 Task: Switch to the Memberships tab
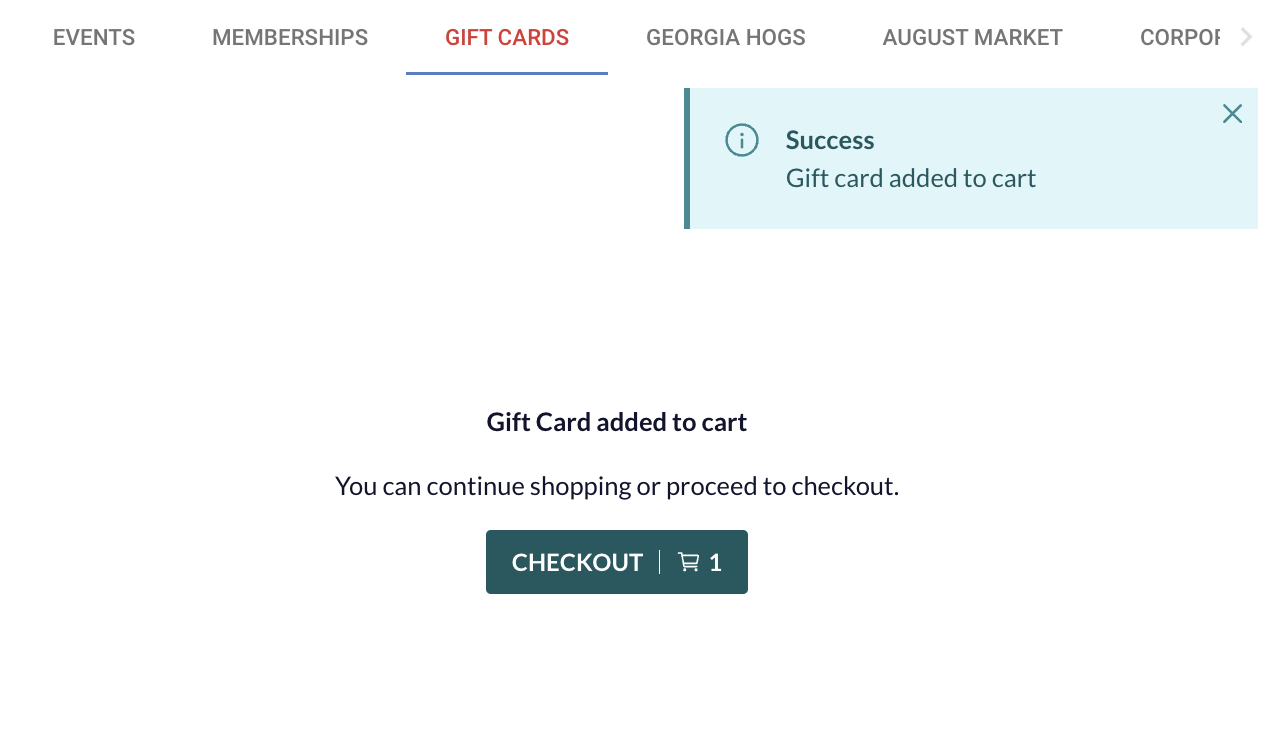coord(290,38)
